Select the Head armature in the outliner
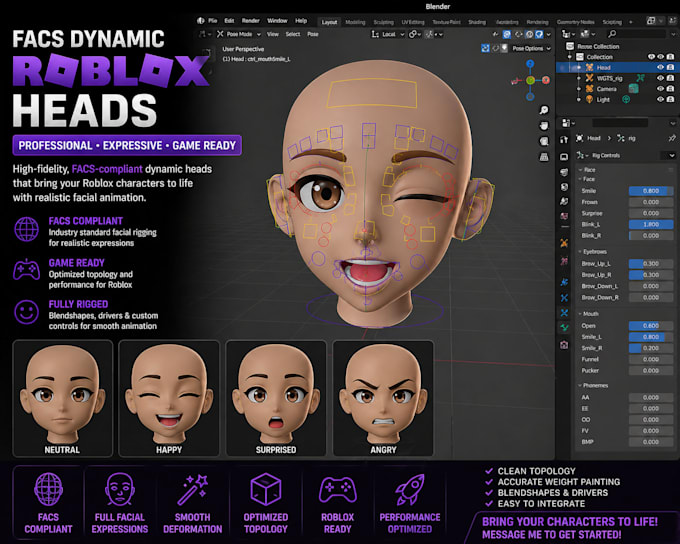This screenshot has height=544, width=680. pos(603,68)
